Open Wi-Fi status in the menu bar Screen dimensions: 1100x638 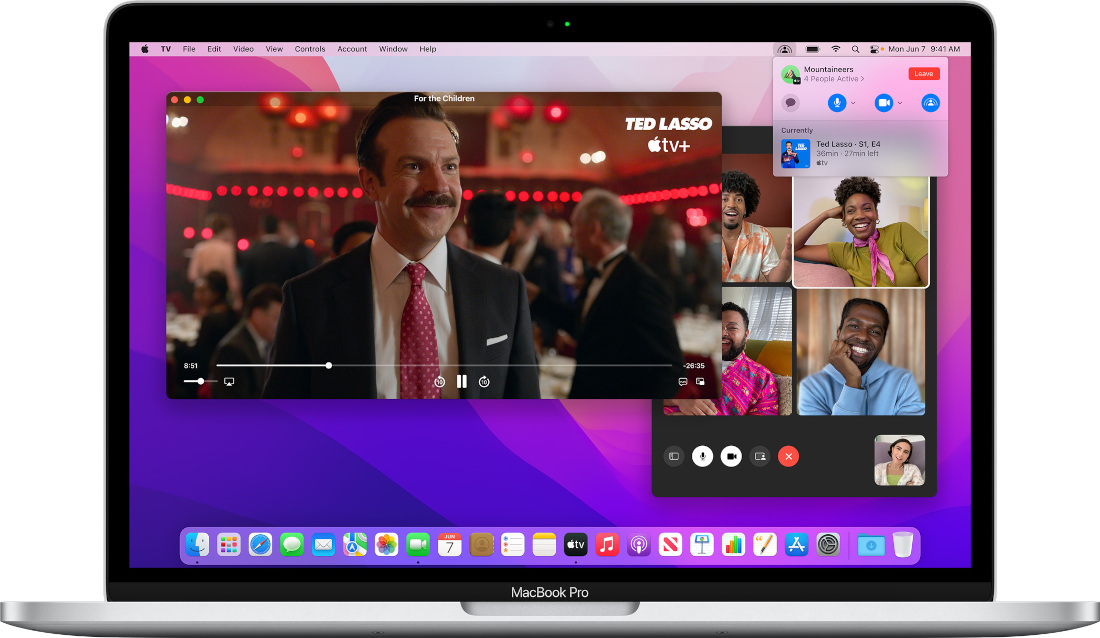tap(836, 49)
